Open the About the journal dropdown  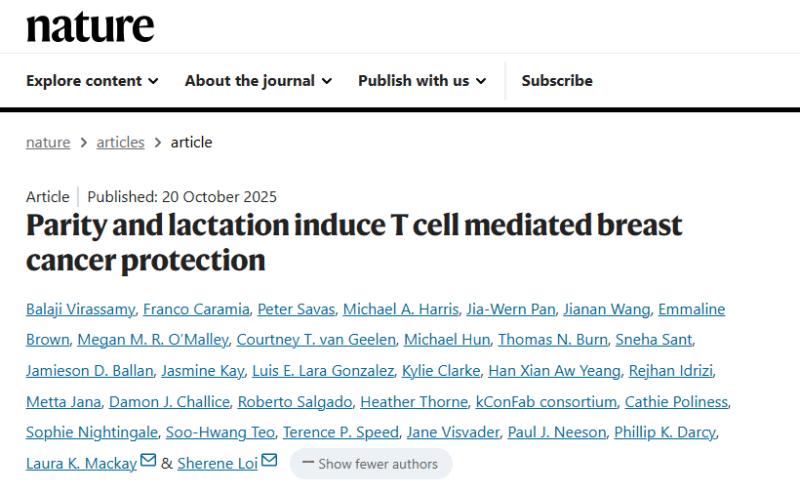click(x=258, y=81)
